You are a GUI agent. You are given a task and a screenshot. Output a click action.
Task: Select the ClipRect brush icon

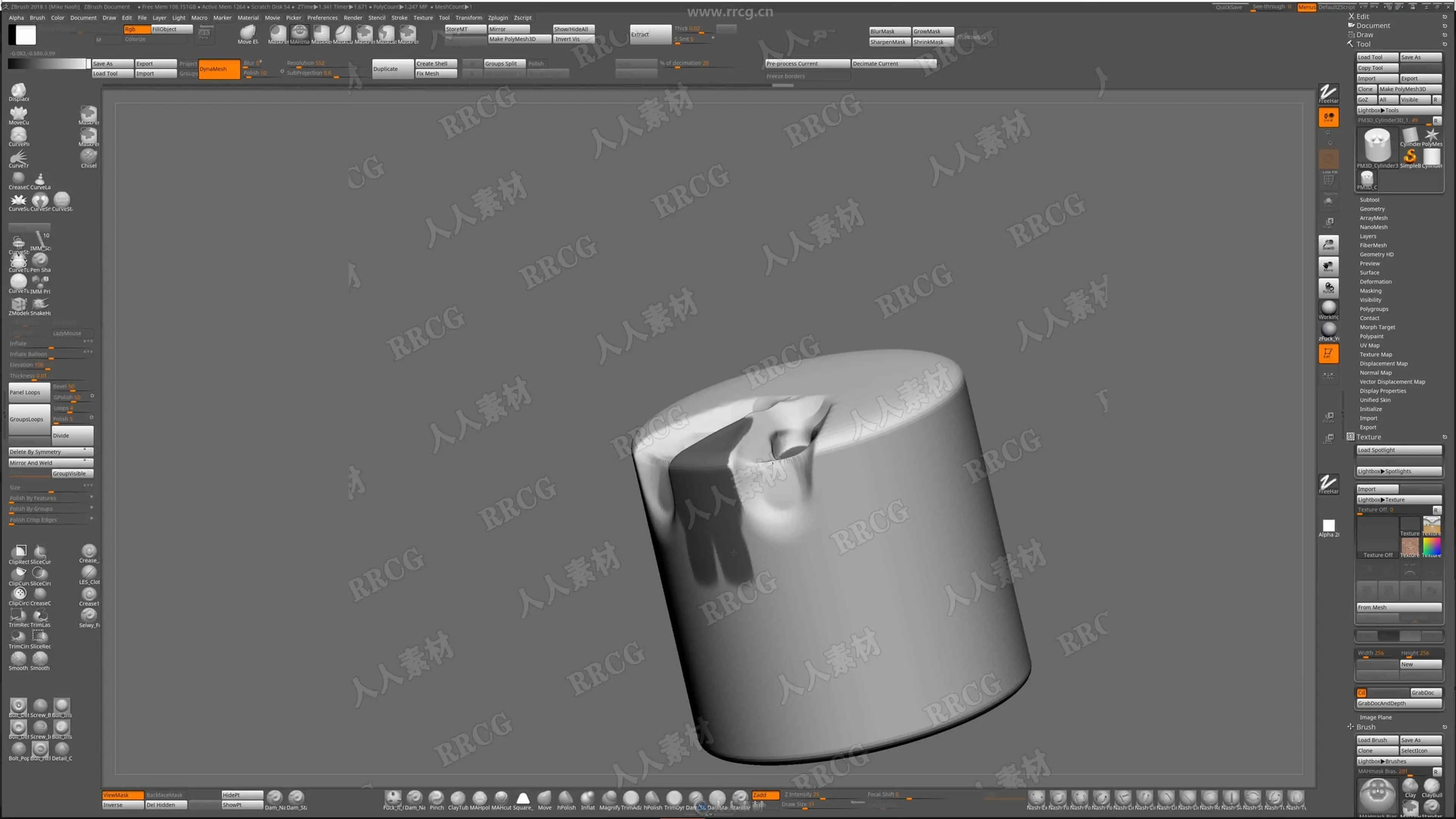tap(20, 551)
